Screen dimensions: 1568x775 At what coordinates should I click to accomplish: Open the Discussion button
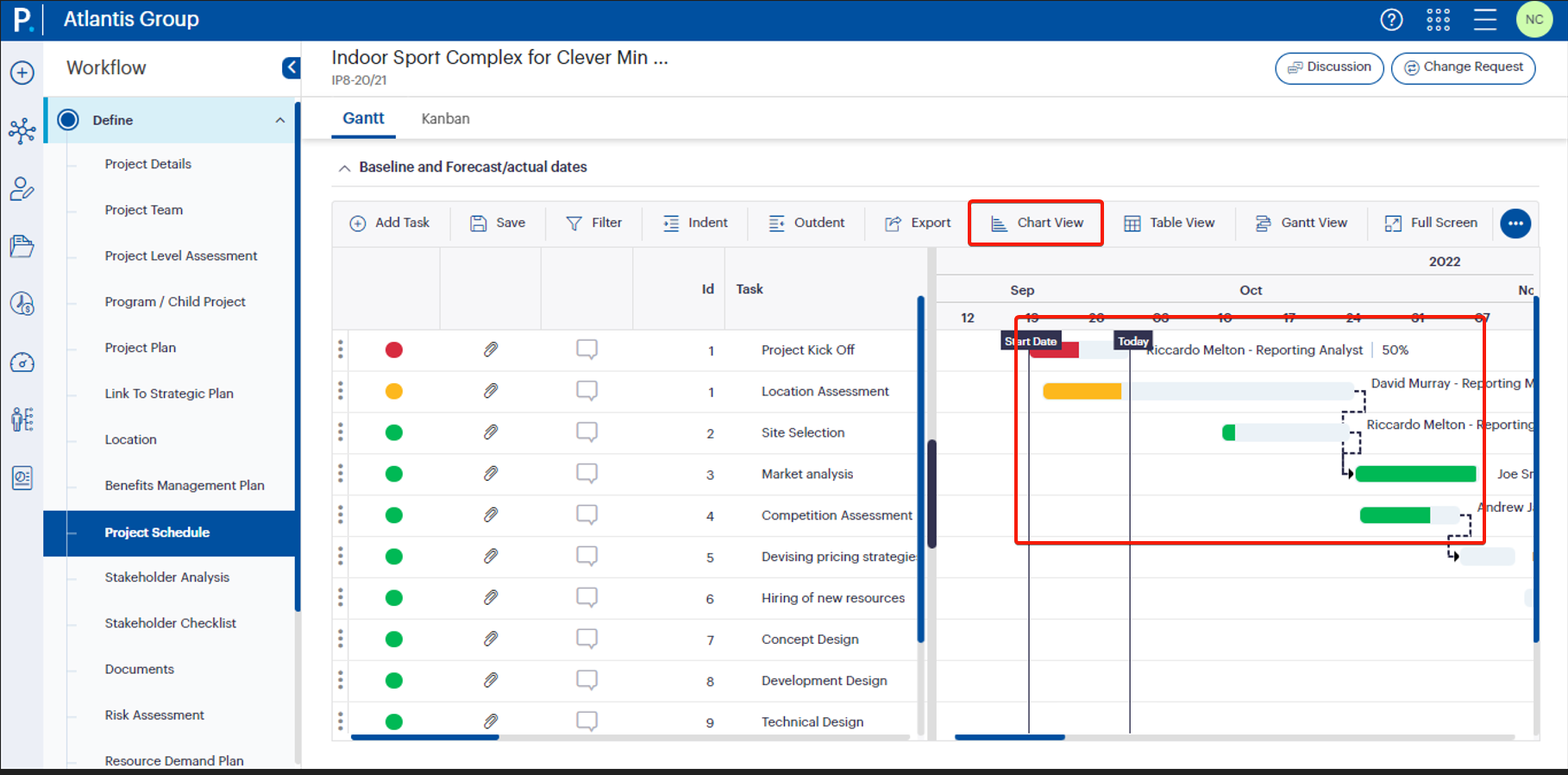1329,67
